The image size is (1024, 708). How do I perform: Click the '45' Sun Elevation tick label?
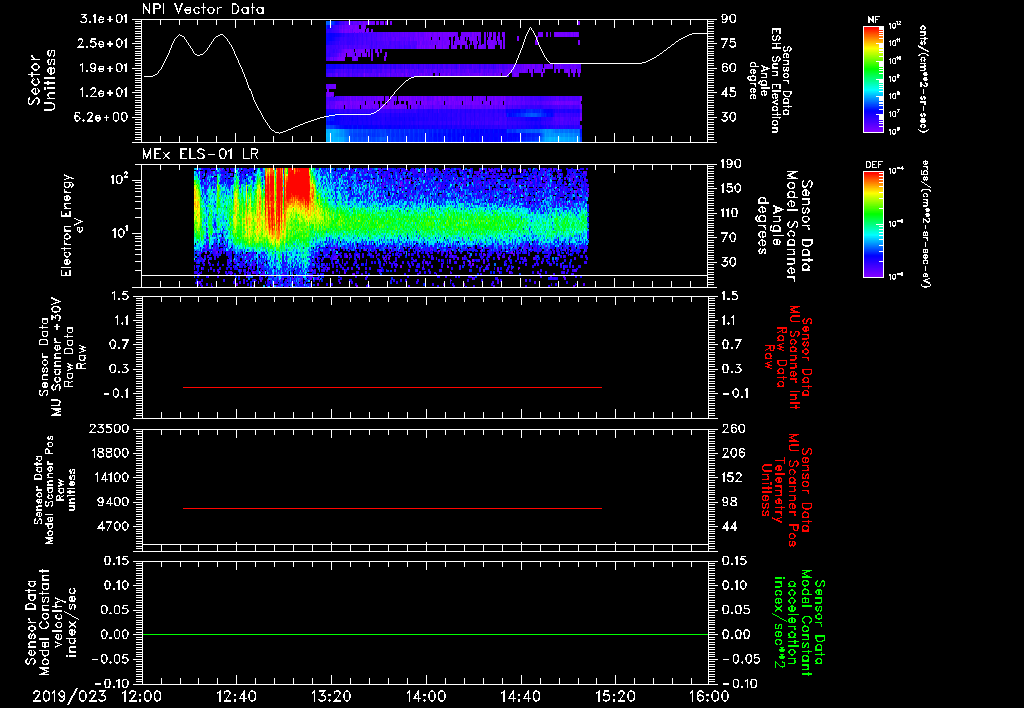point(729,93)
